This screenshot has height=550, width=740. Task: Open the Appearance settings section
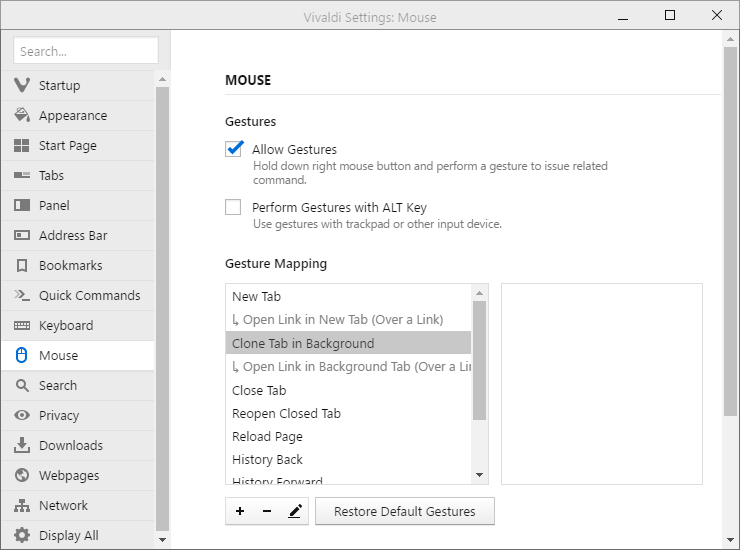78,115
